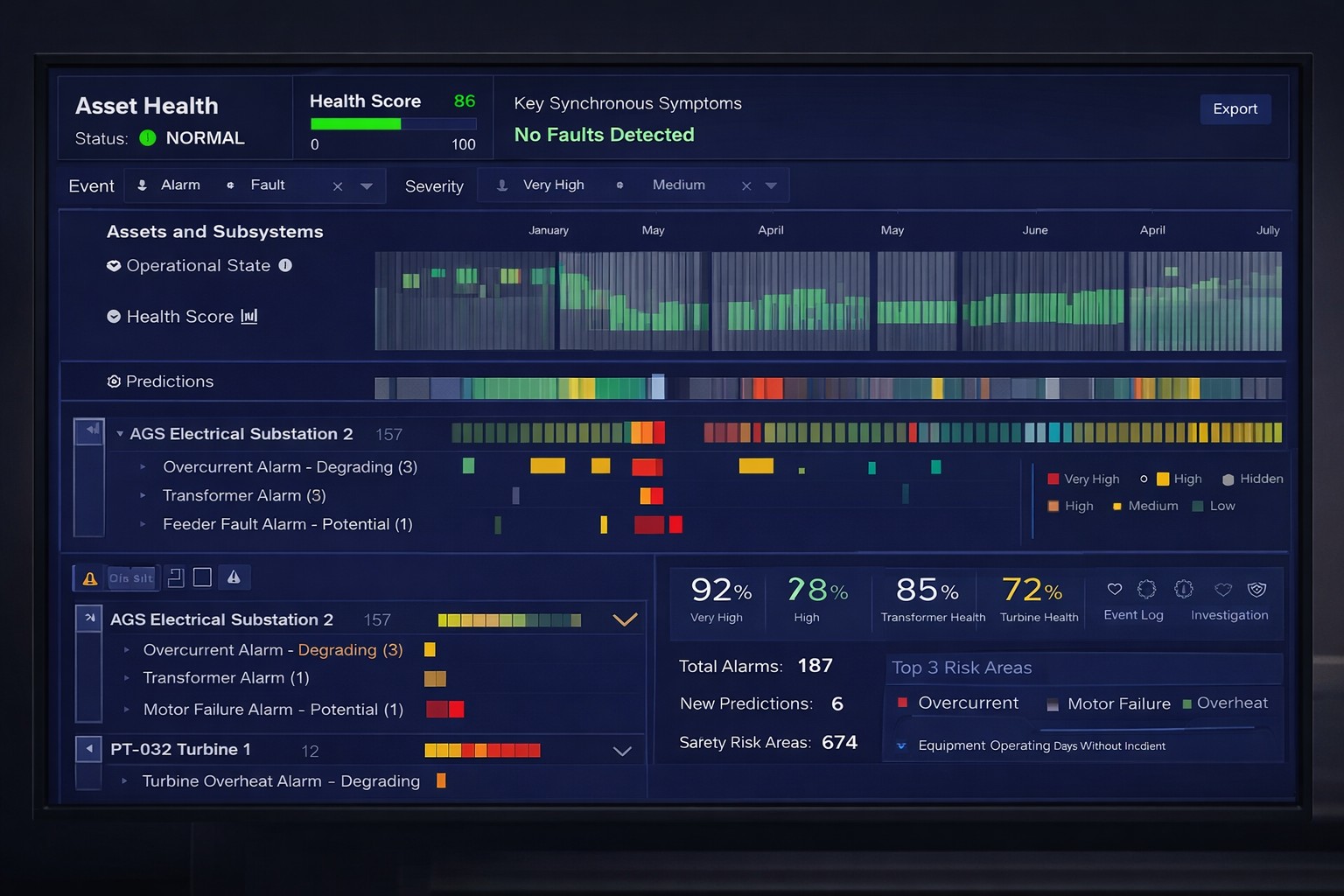1344x896 pixels.
Task: Collapse the PT-032 Turbine 1 chevron
Action: (622, 751)
